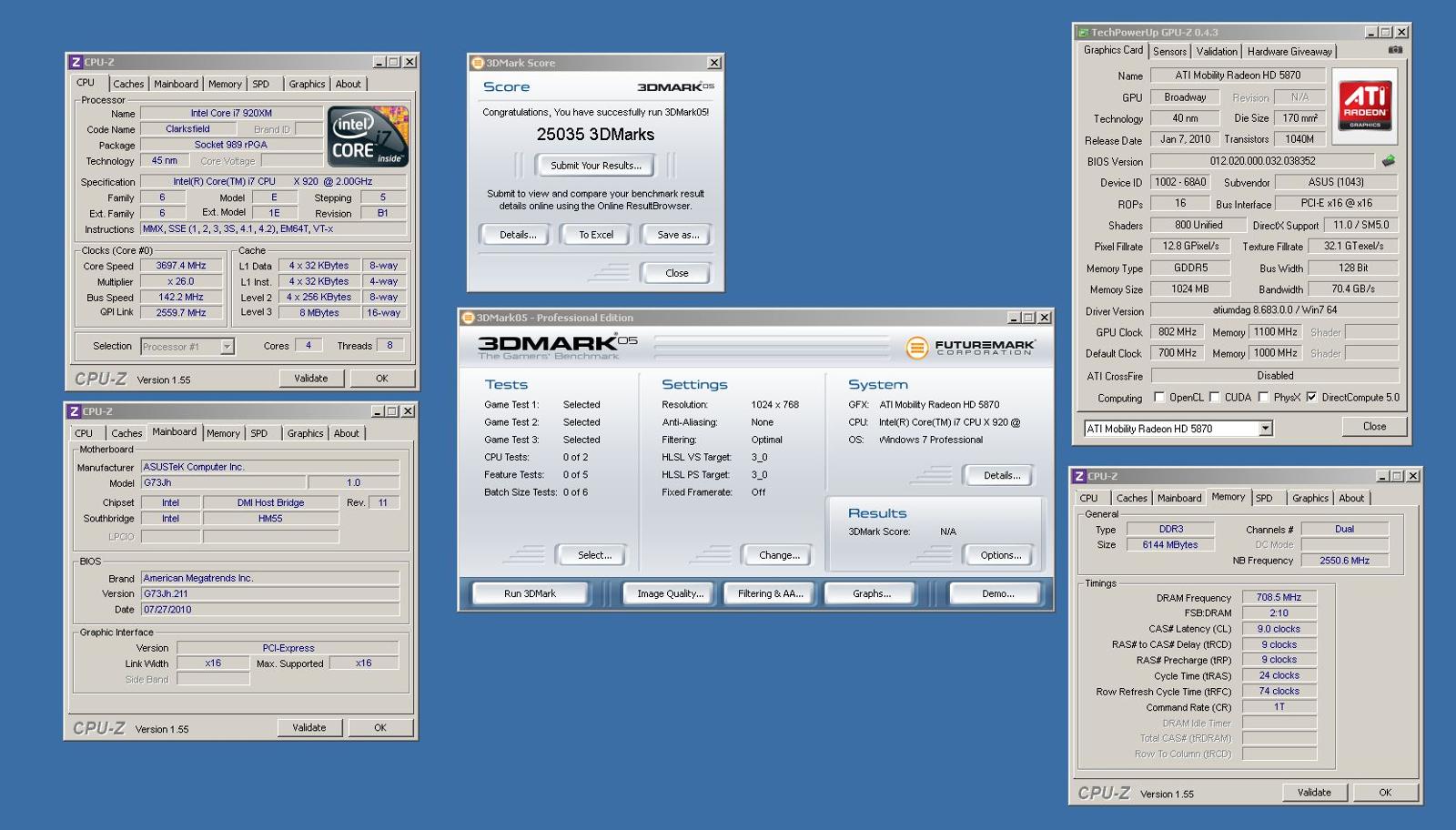Click To Excel button
This screenshot has height=830, width=1456.
(596, 235)
